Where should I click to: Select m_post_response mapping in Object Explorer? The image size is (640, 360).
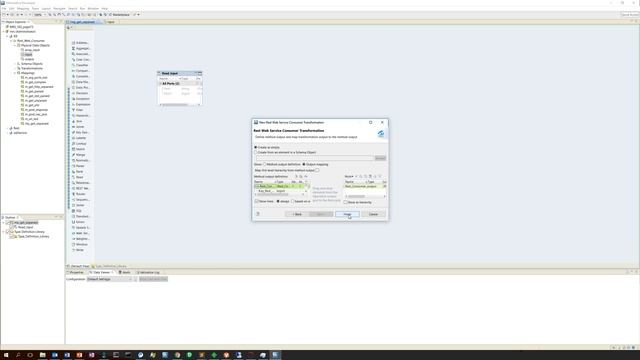(x=36, y=110)
